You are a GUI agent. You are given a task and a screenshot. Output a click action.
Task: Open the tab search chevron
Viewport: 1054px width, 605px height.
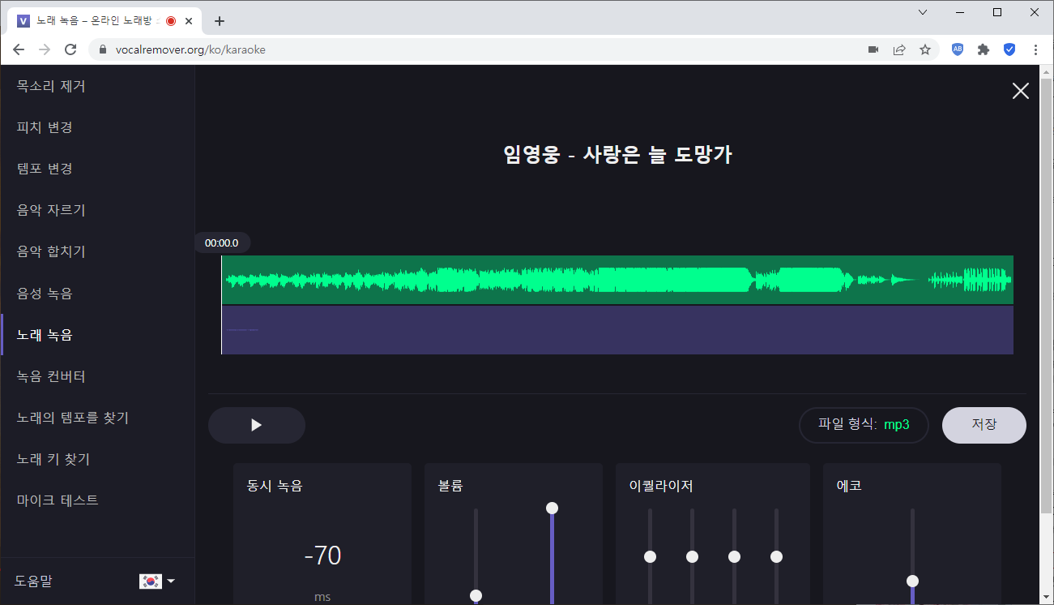coord(922,12)
